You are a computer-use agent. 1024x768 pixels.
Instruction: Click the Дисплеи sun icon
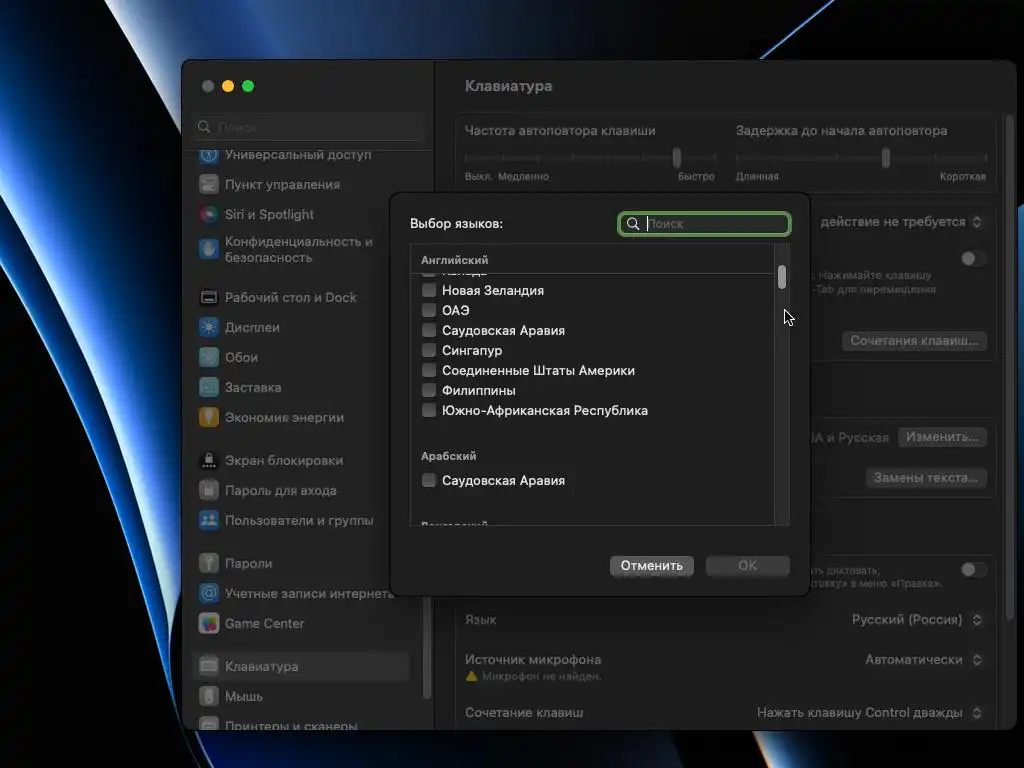point(209,328)
